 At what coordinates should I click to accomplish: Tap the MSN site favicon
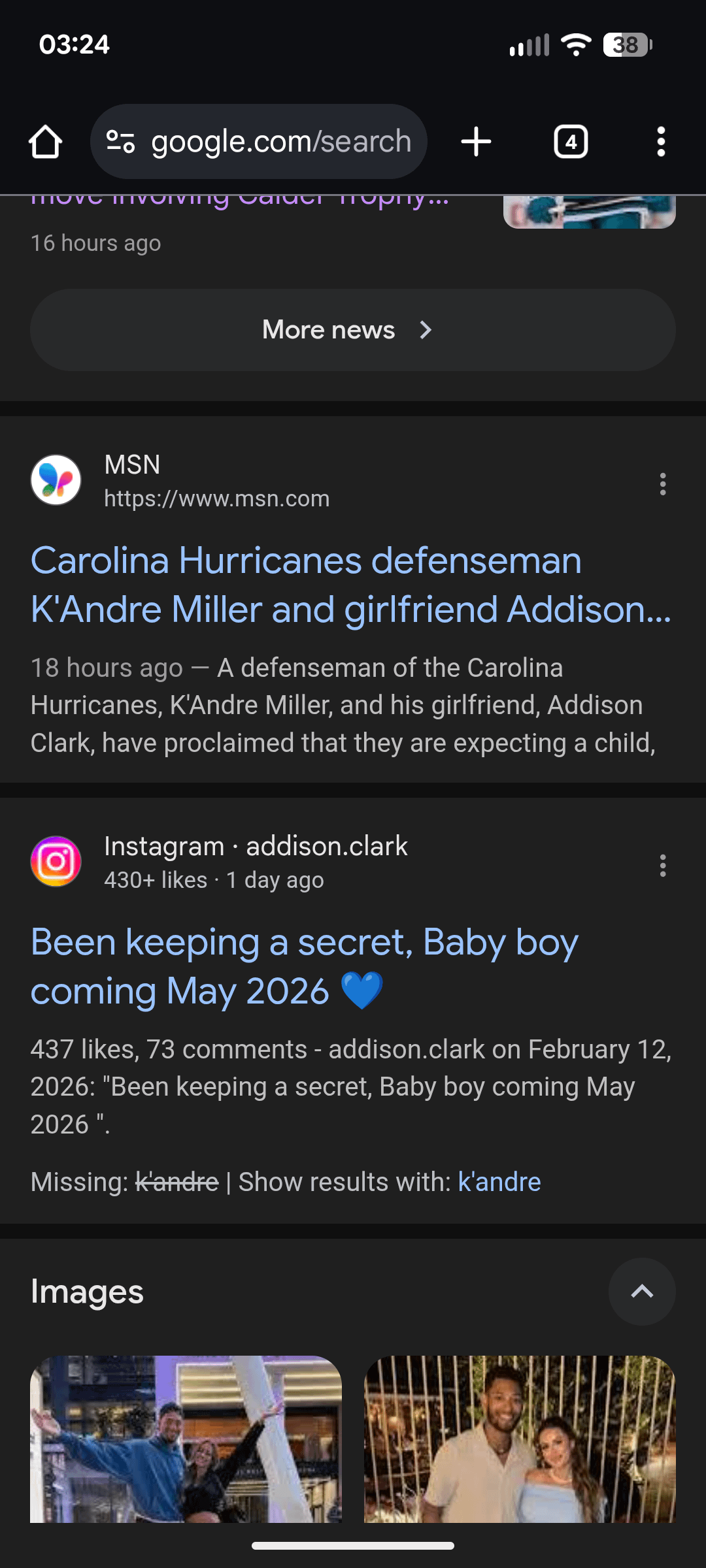(56, 480)
